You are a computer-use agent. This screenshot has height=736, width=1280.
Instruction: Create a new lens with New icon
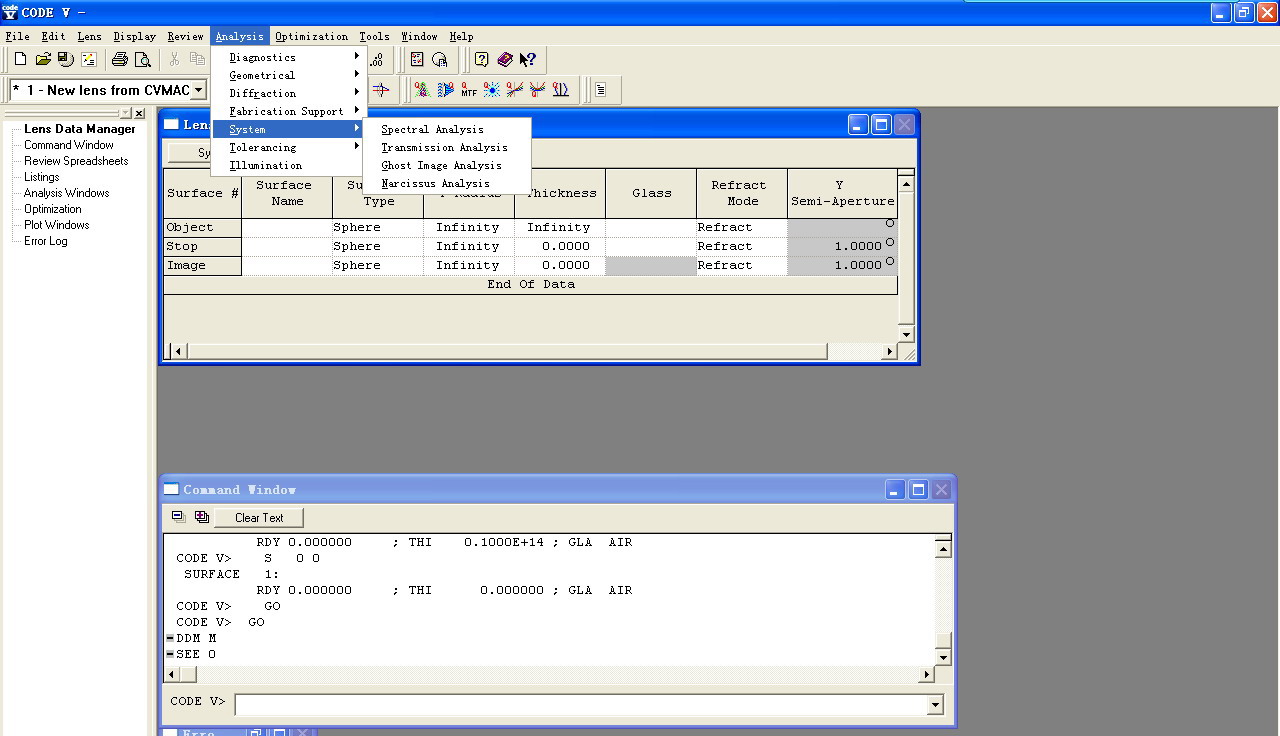click(x=20, y=60)
